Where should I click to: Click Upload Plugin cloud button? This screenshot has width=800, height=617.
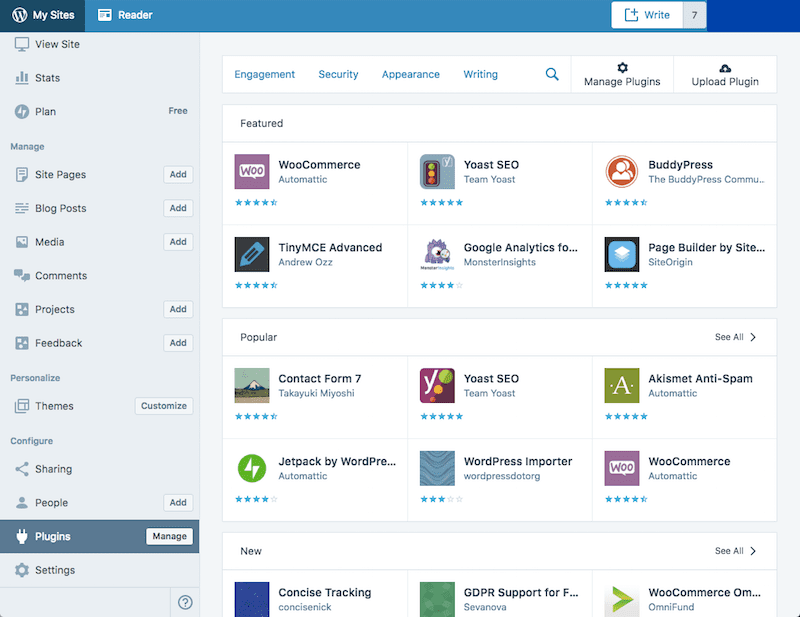pyautogui.click(x=725, y=75)
